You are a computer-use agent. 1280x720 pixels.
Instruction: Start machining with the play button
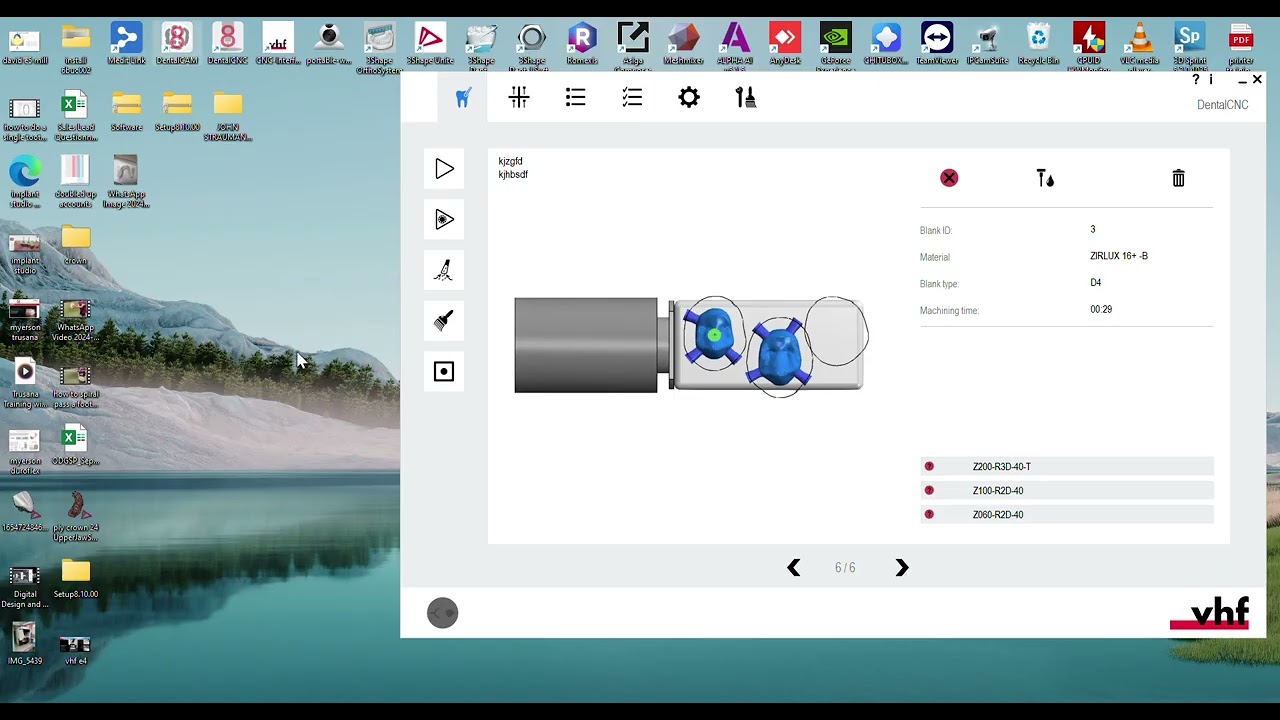pos(444,169)
